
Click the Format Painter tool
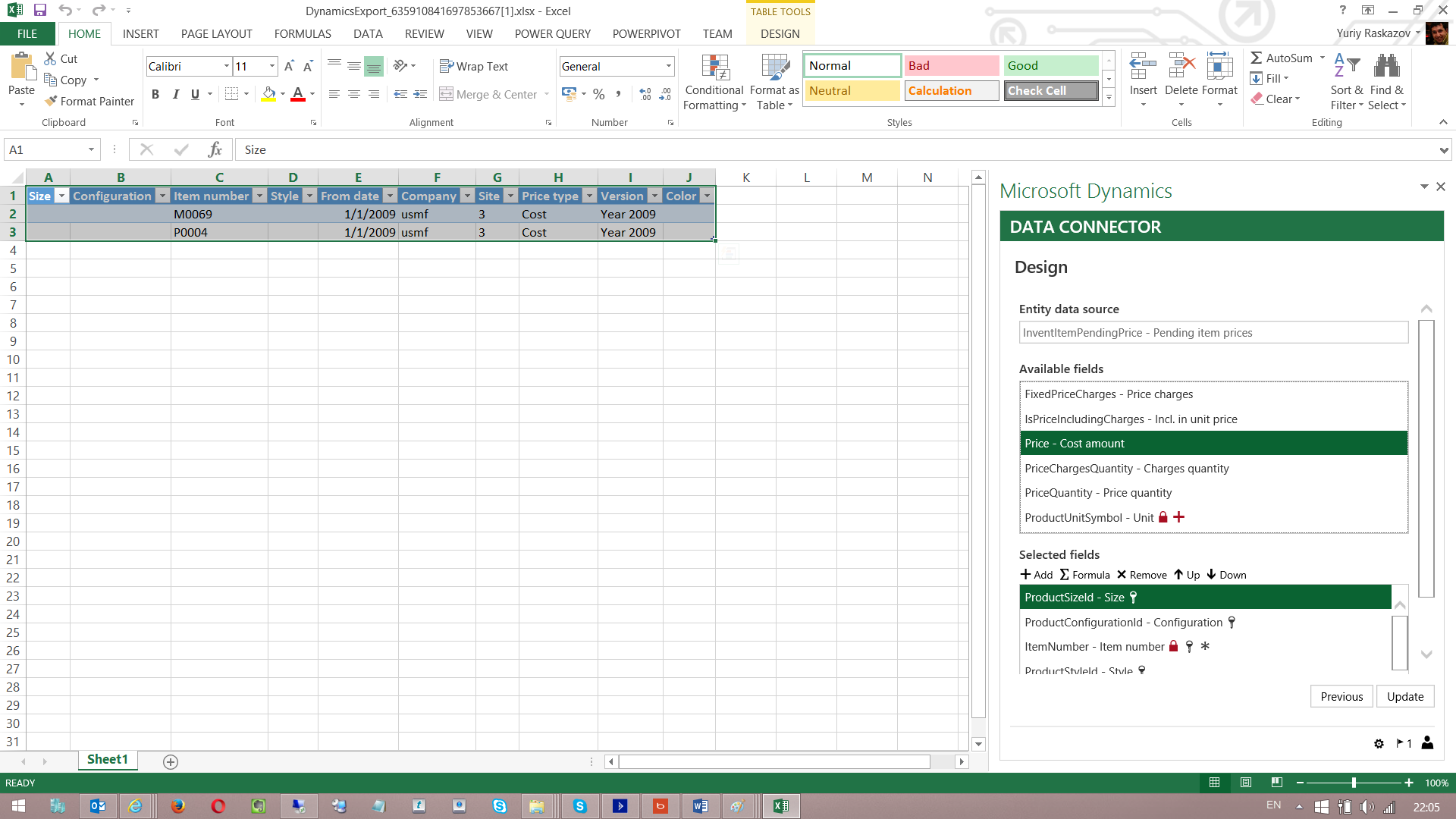point(89,100)
